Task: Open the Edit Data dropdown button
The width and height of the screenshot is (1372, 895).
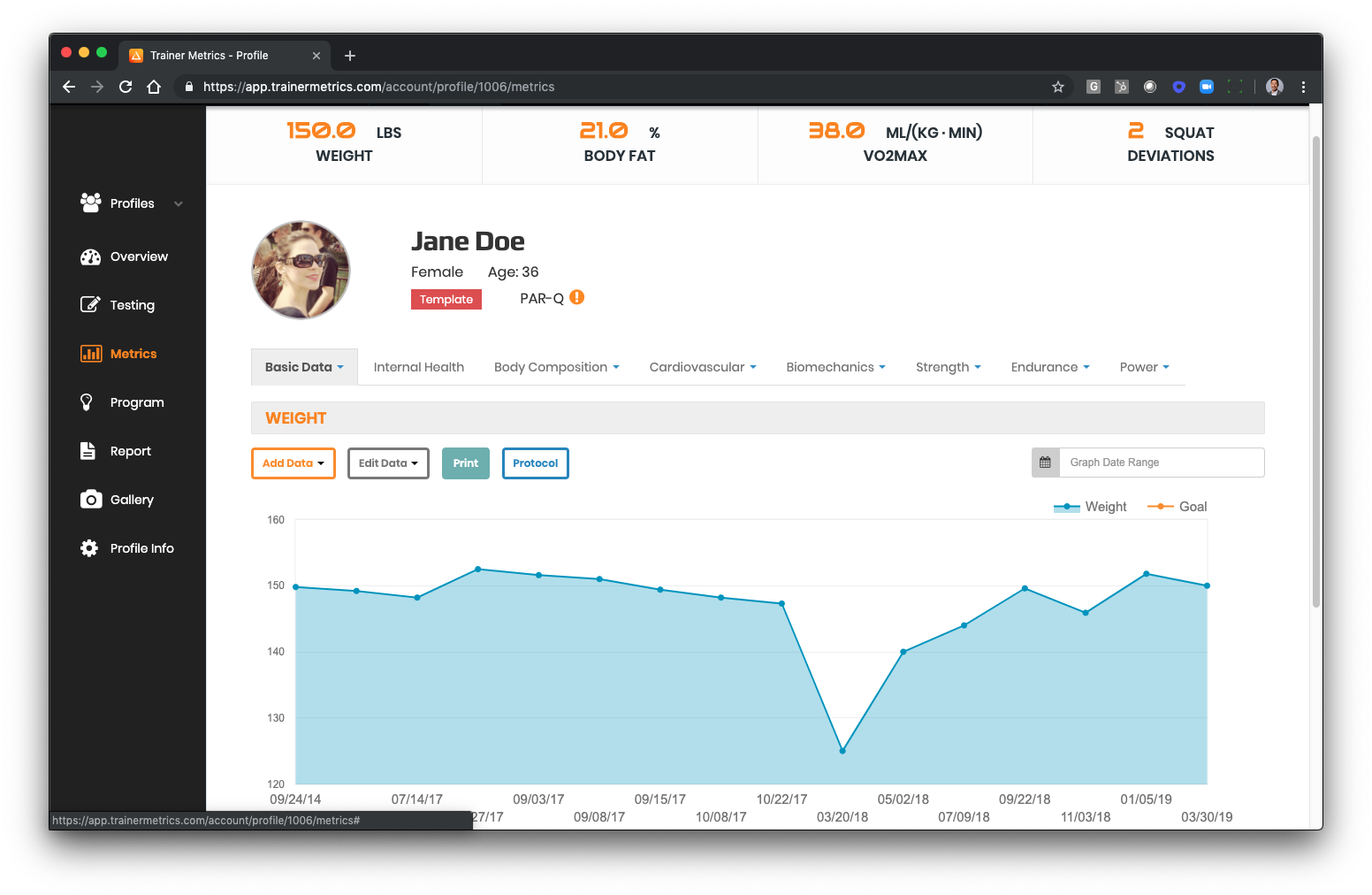Action: tap(388, 463)
